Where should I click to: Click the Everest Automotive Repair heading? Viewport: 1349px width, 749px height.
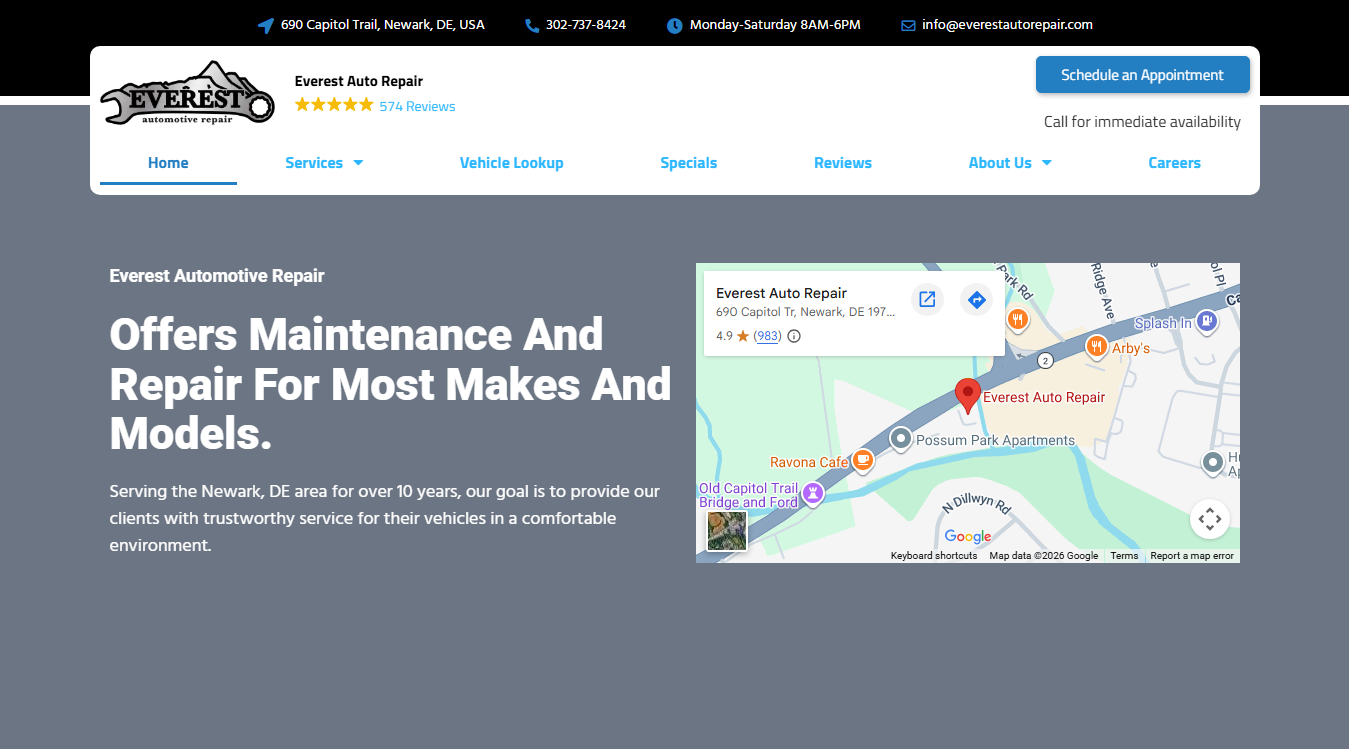[217, 276]
